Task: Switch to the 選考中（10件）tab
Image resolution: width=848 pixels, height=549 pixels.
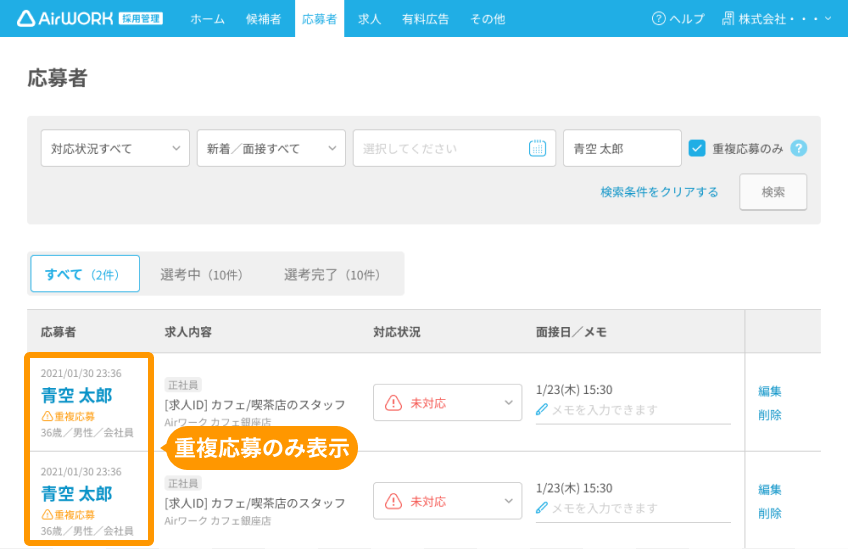Action: [x=202, y=275]
